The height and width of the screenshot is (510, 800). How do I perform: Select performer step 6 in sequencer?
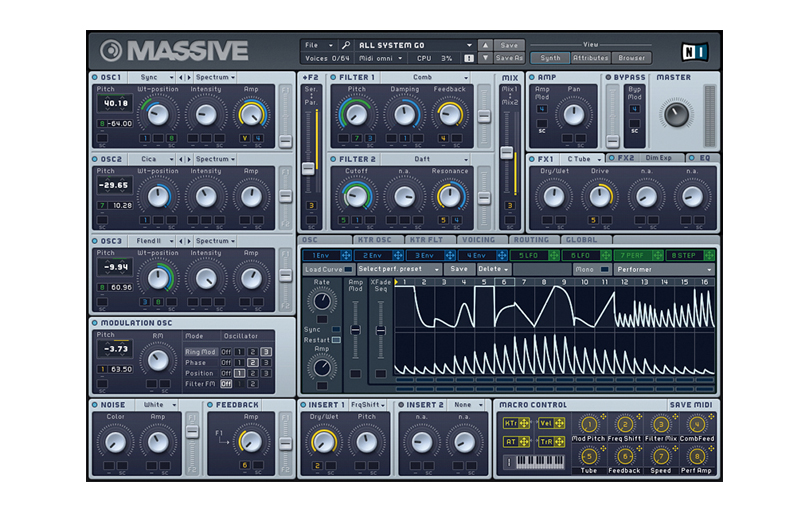click(504, 282)
